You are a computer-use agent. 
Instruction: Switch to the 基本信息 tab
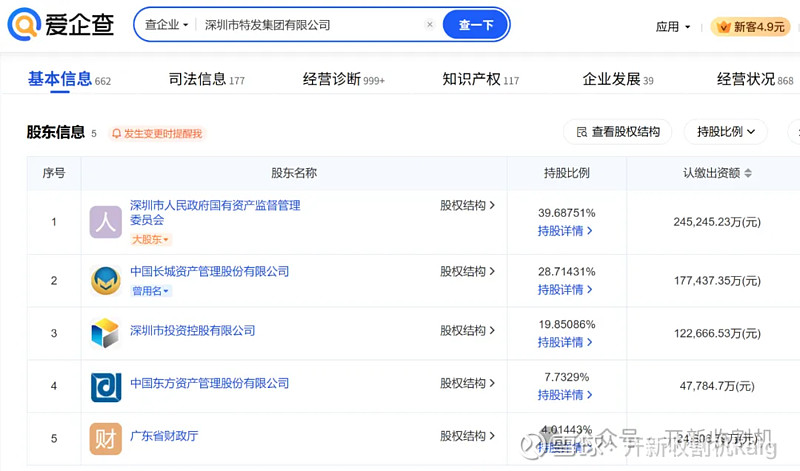[69, 80]
